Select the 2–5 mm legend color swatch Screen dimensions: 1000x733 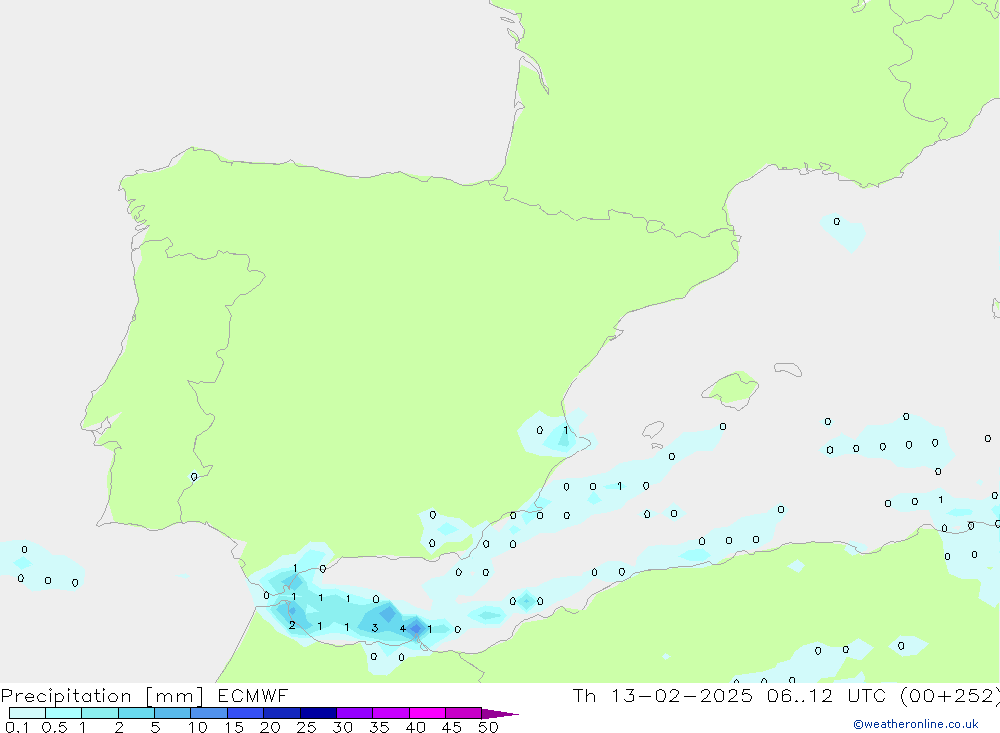[x=136, y=713]
